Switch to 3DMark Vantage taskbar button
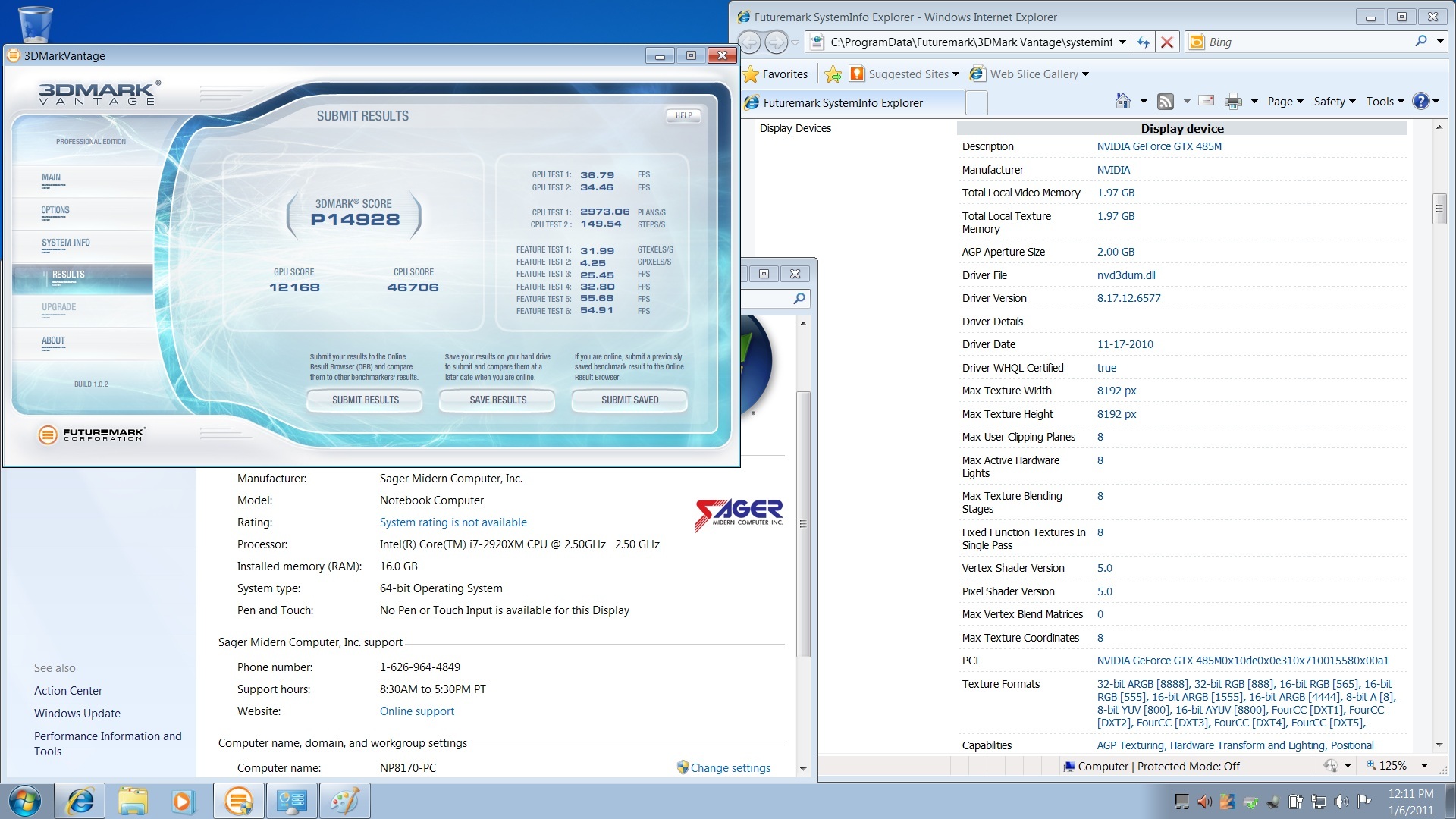 point(238,801)
